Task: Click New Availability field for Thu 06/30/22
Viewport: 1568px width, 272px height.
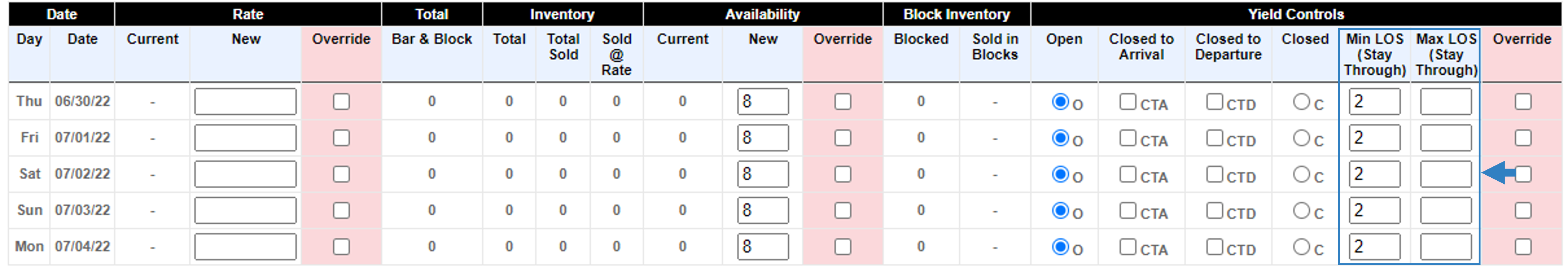Action: pos(763,101)
